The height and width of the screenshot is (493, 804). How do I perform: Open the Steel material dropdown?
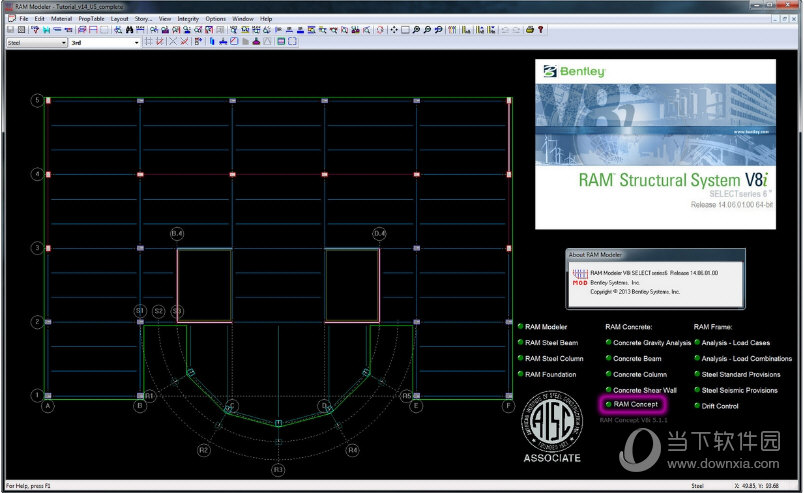[37, 43]
